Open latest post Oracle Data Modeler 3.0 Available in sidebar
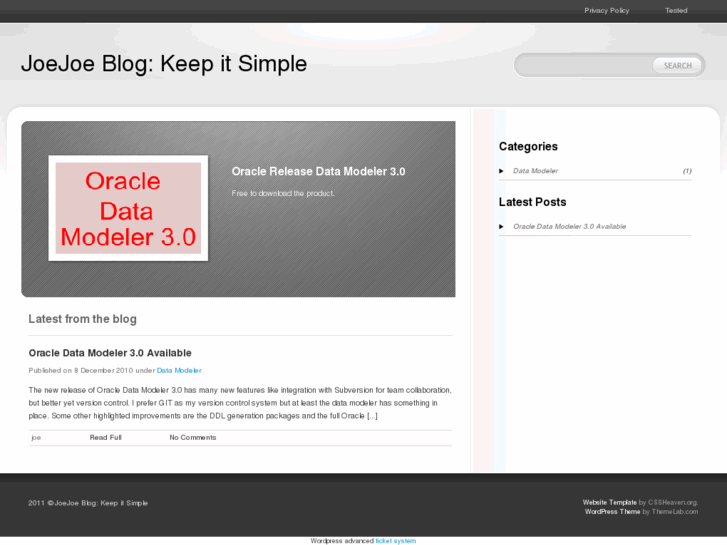This screenshot has width=727, height=545. 569,226
